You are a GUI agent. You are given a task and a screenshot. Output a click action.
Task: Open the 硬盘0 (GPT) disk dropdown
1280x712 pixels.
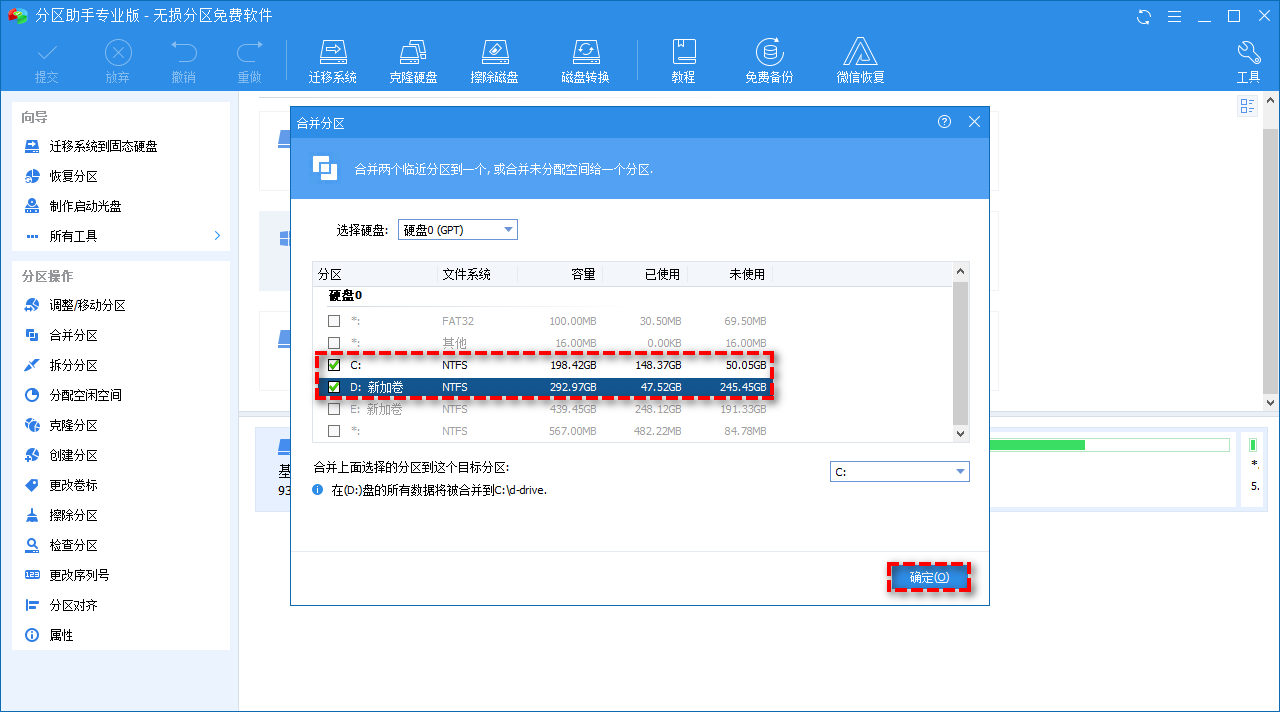pyautogui.click(x=457, y=229)
